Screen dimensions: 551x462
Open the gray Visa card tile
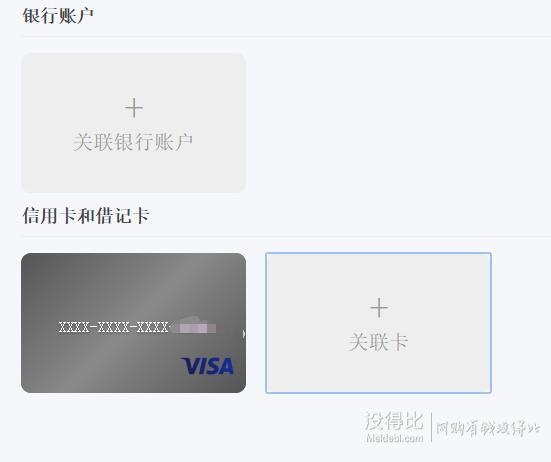coord(134,323)
